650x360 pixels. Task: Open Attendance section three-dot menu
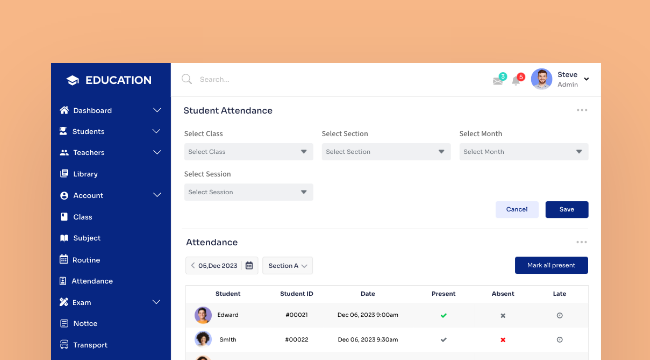[582, 242]
